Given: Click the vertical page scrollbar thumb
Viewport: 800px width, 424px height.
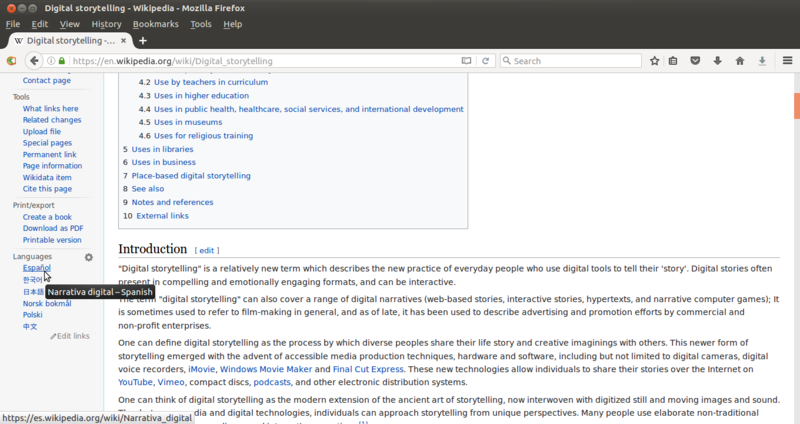Looking at the screenshot, I should [797, 106].
